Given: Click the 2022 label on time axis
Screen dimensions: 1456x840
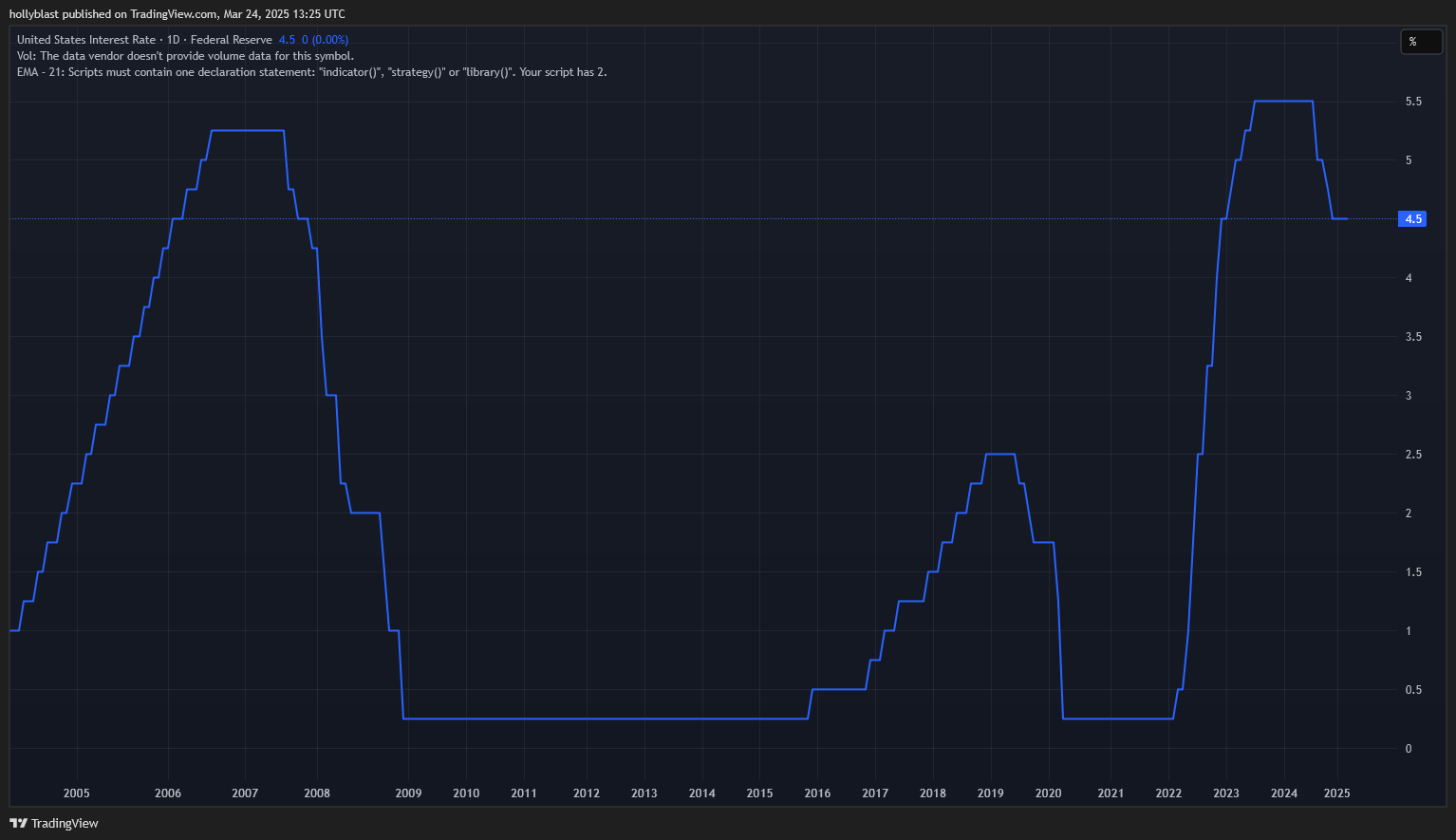Looking at the screenshot, I should [x=1168, y=793].
